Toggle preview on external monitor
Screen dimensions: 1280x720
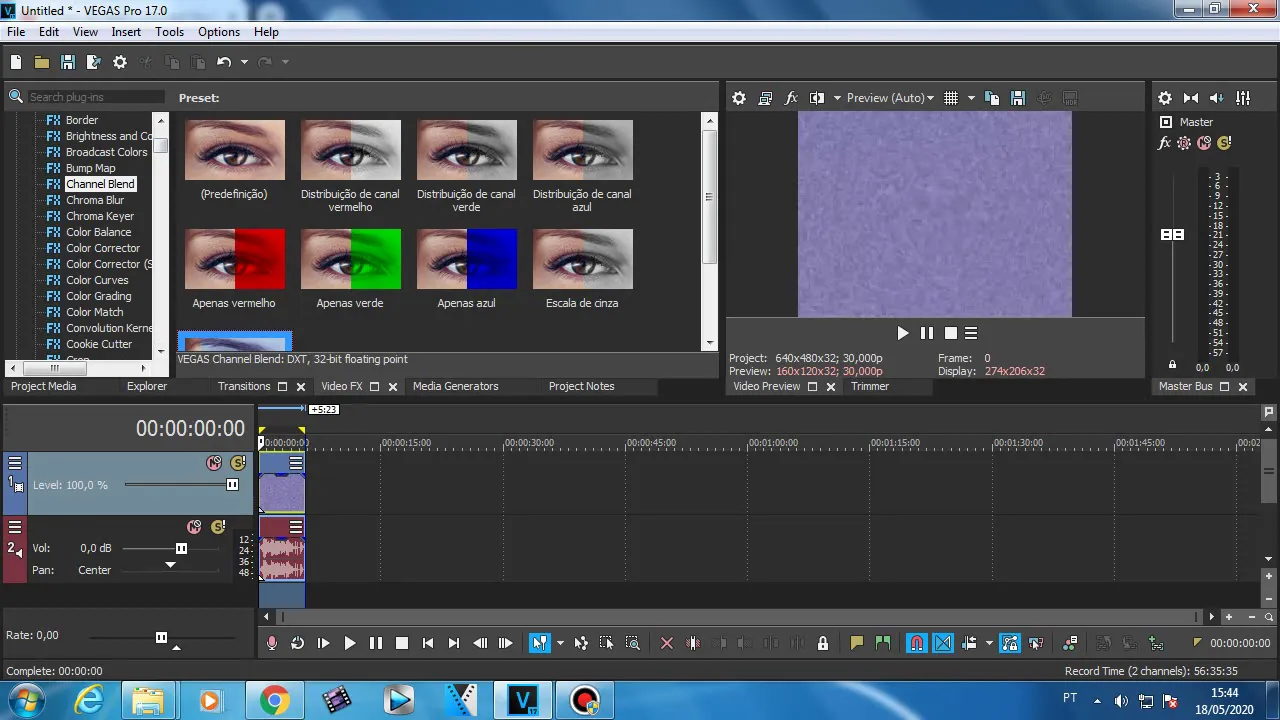click(765, 98)
